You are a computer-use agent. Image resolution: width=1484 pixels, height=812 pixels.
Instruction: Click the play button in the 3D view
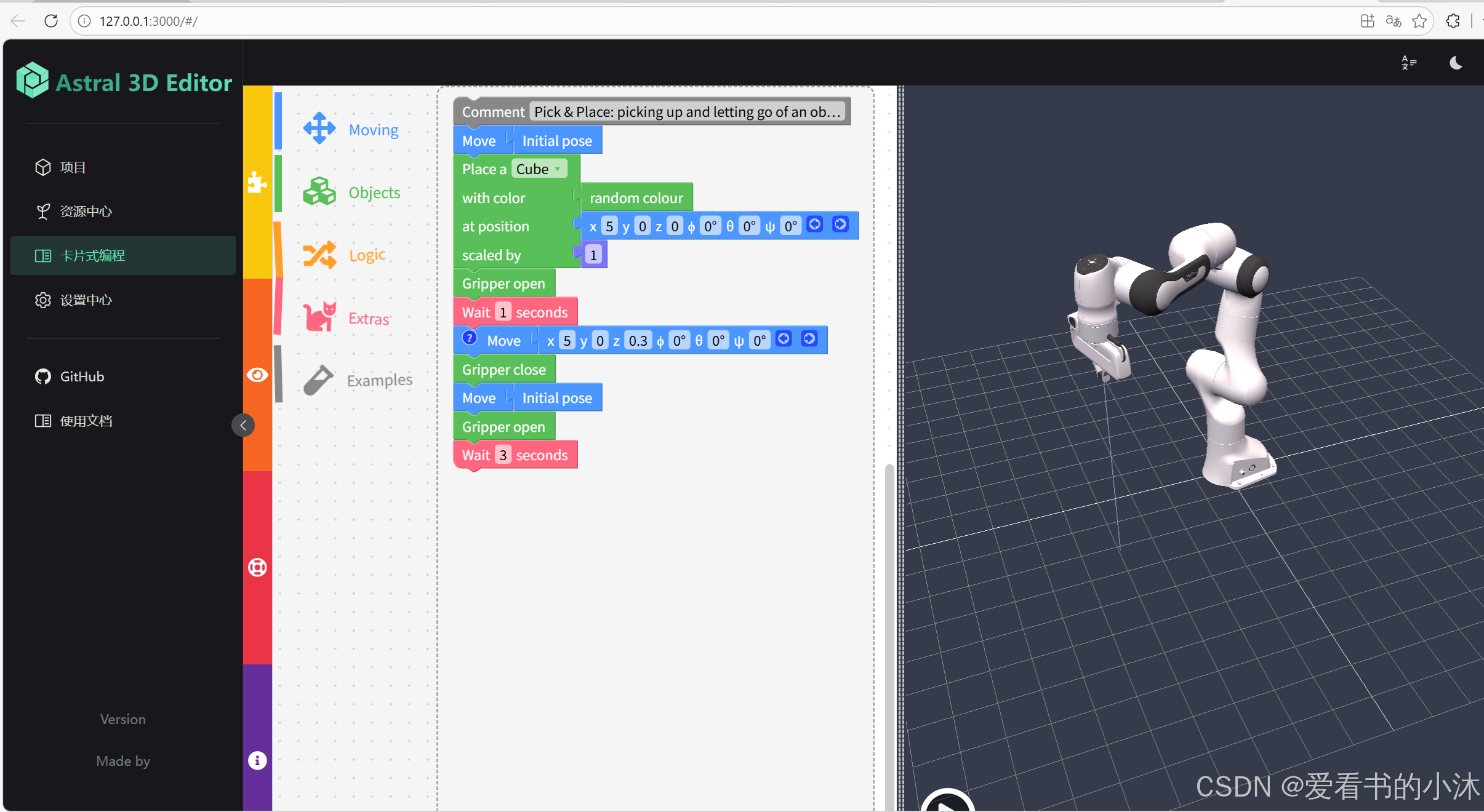point(947,801)
